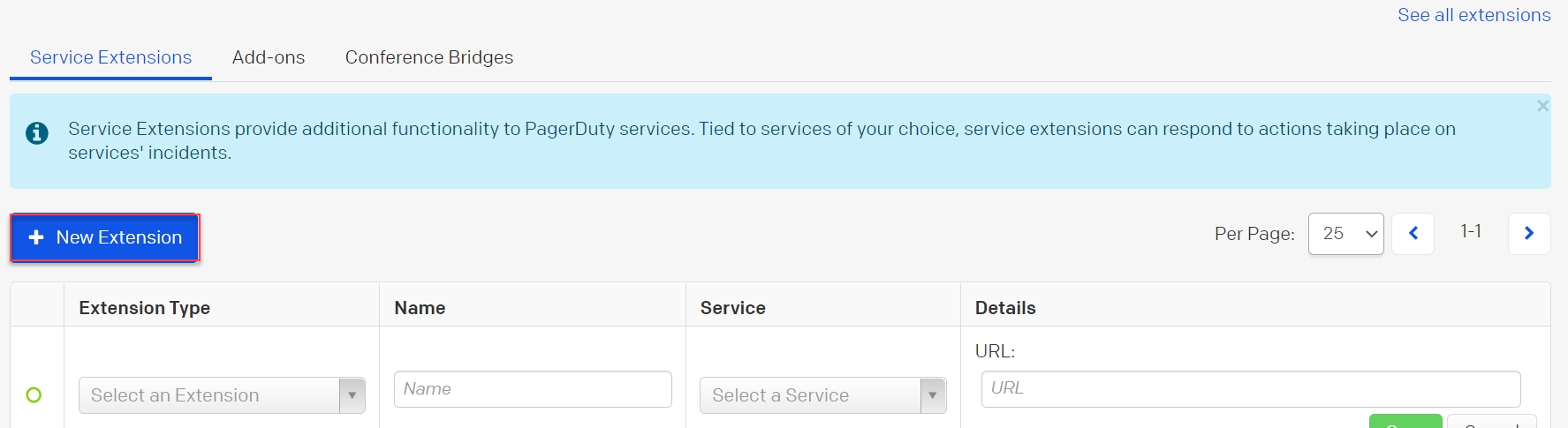Switch to the Conference Bridges tab
This screenshot has width=1568, height=428.
[429, 57]
